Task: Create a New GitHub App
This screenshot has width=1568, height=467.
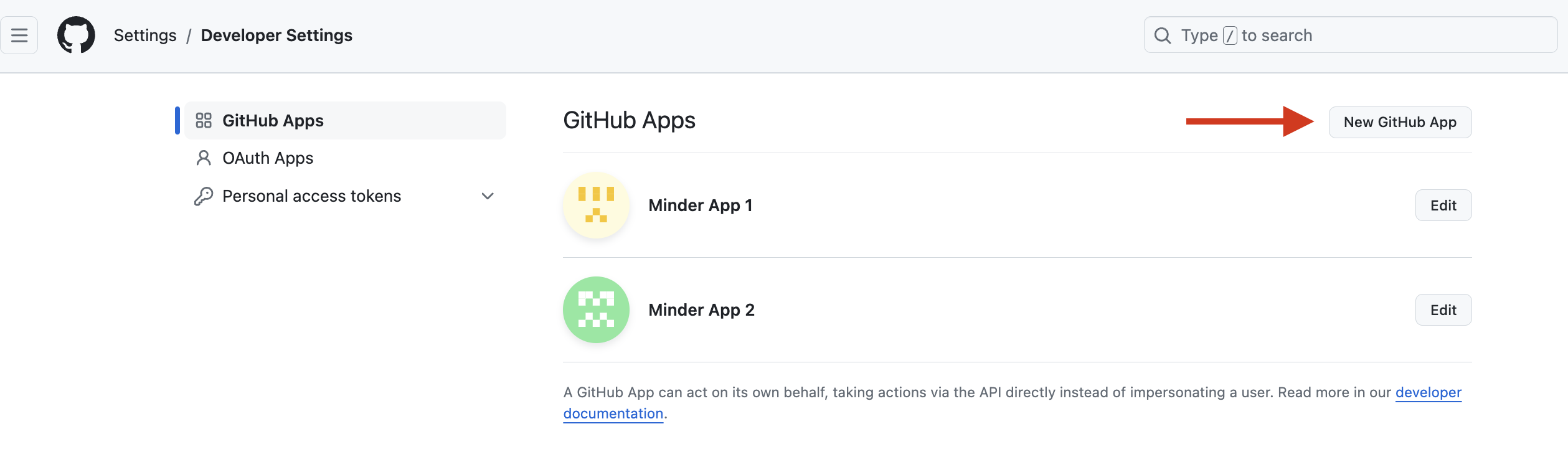Action: [1400, 122]
